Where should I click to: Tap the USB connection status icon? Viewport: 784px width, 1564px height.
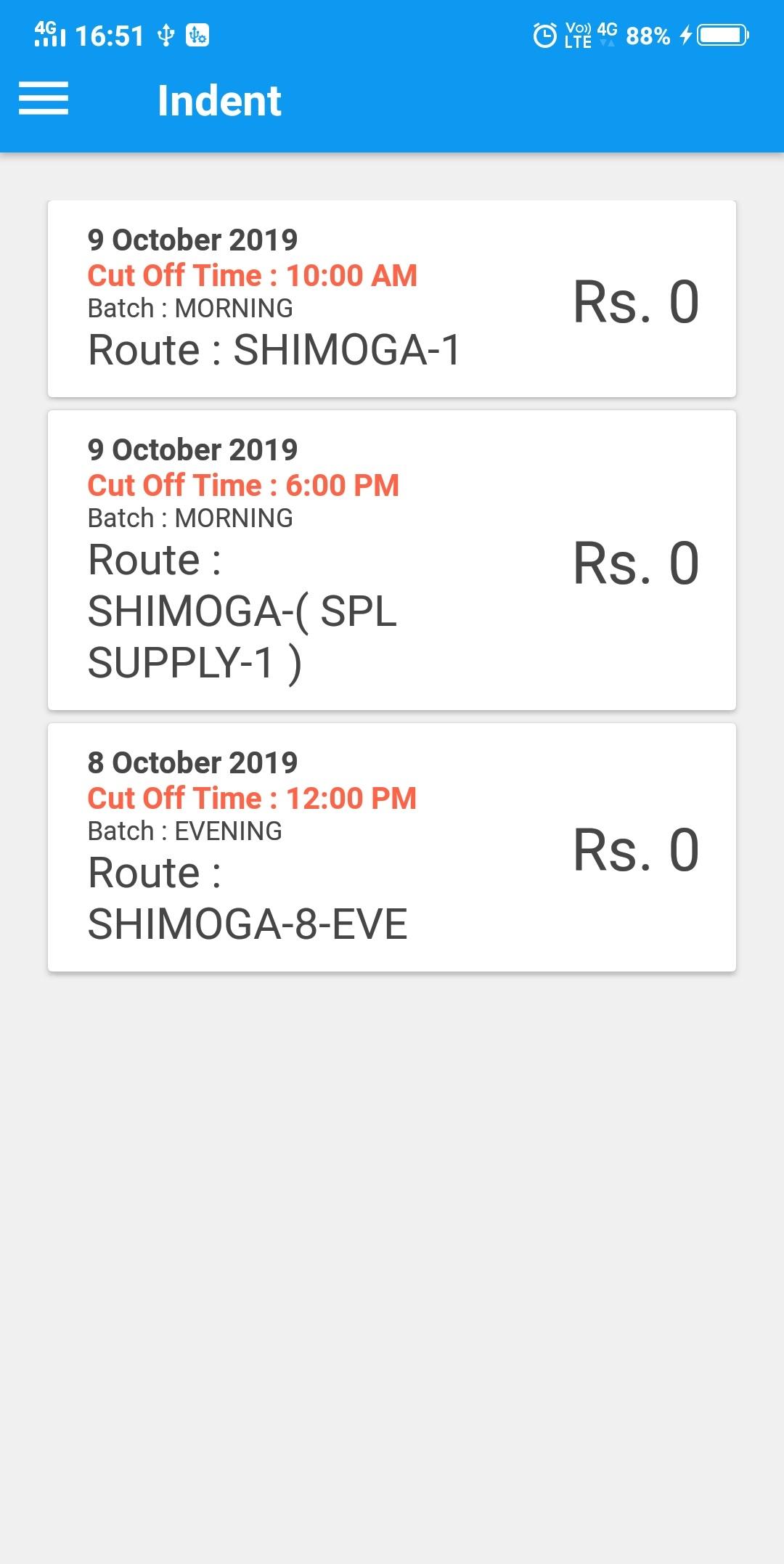[166, 35]
